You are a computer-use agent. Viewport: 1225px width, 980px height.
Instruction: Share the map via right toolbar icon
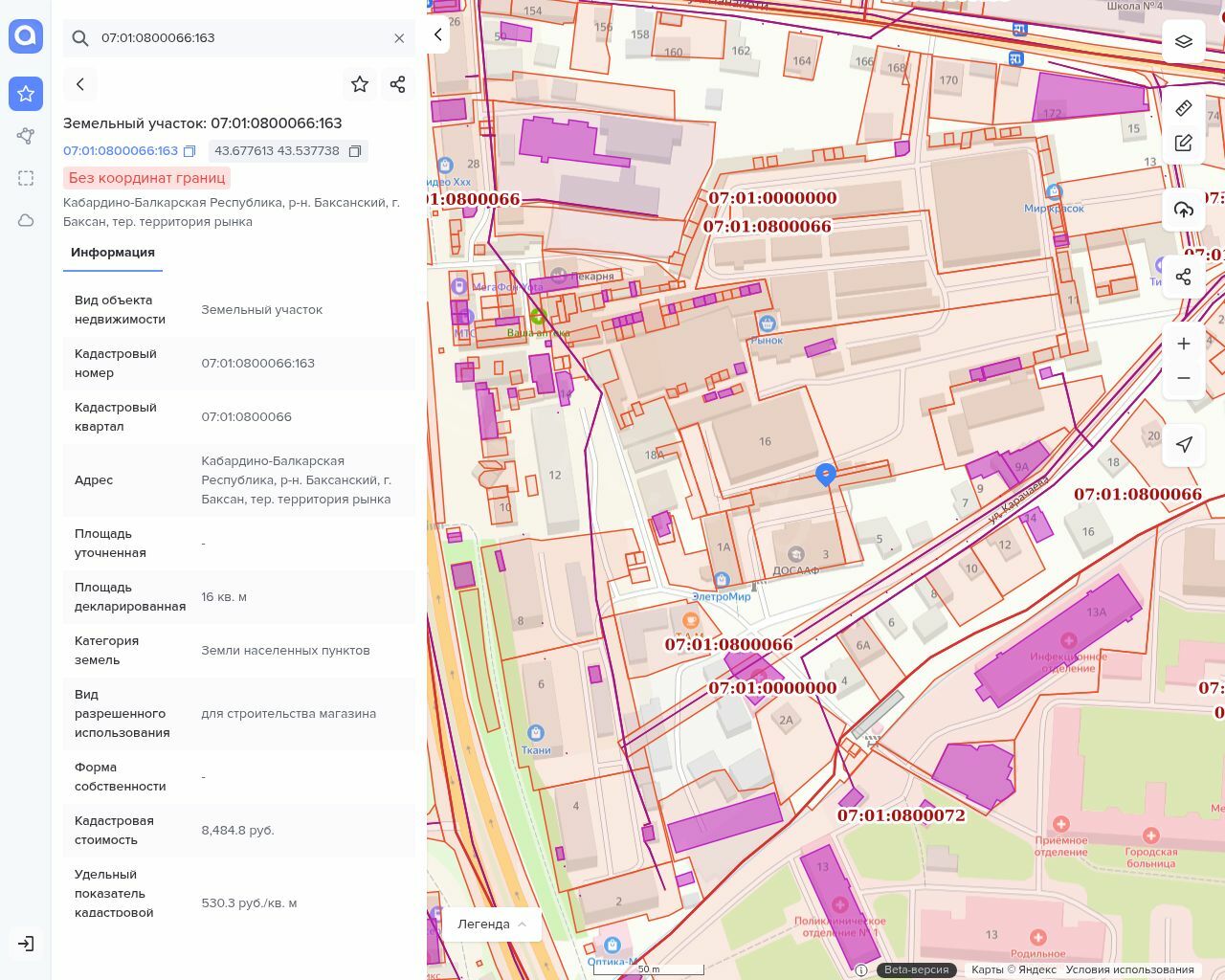coord(1184,277)
